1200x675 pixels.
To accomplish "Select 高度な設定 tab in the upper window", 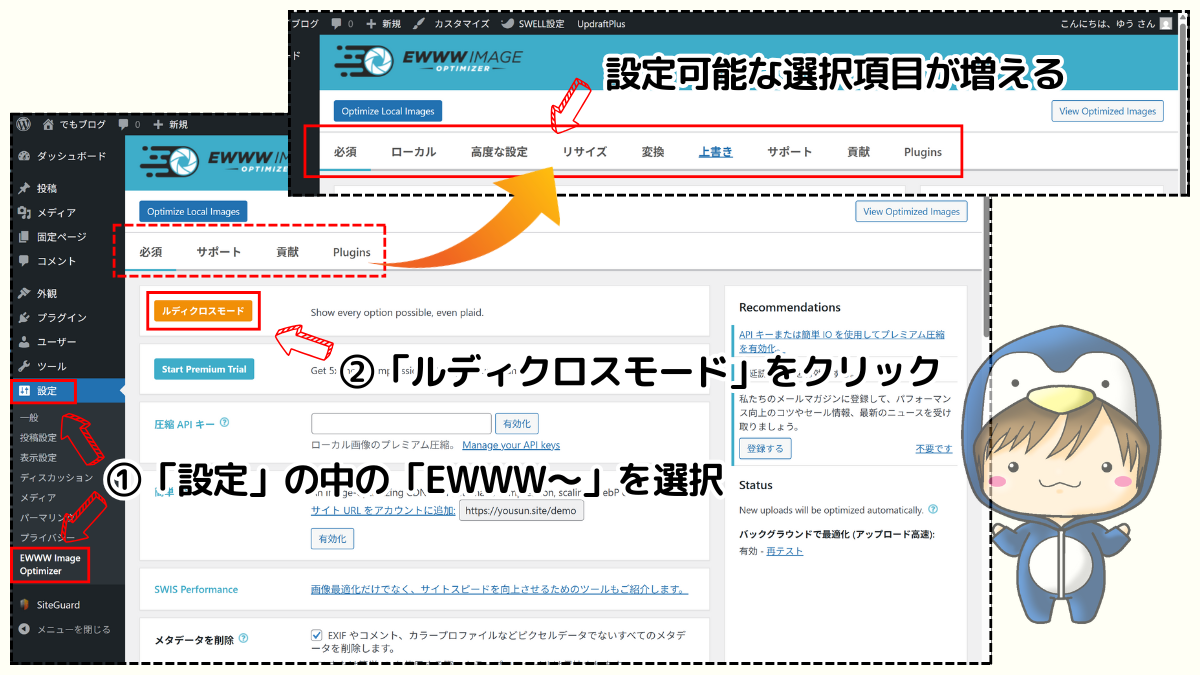I will [499, 152].
